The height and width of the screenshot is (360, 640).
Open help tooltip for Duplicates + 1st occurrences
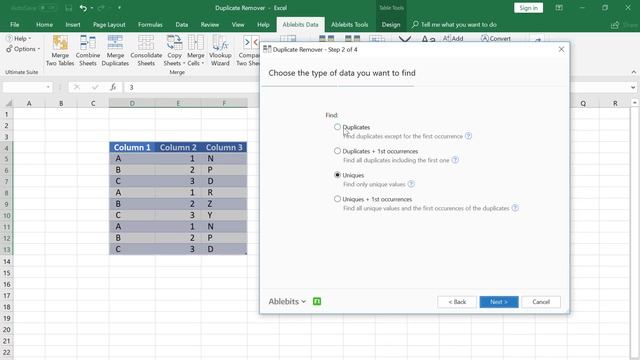[x=455, y=160]
